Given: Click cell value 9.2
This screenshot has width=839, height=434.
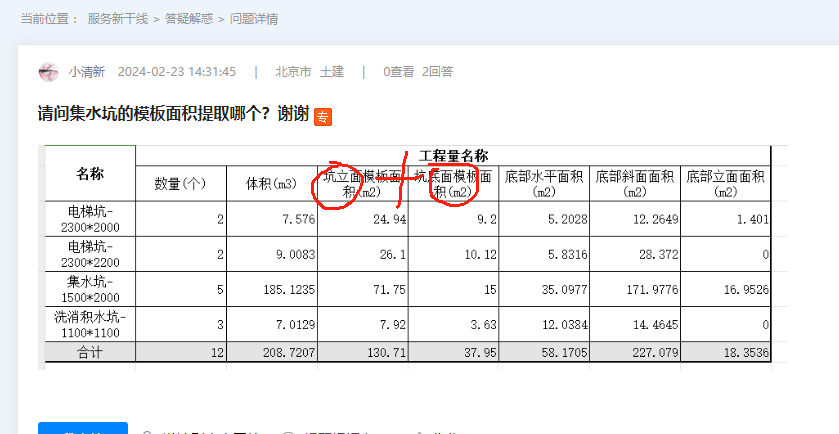Looking at the screenshot, I should point(454,219).
